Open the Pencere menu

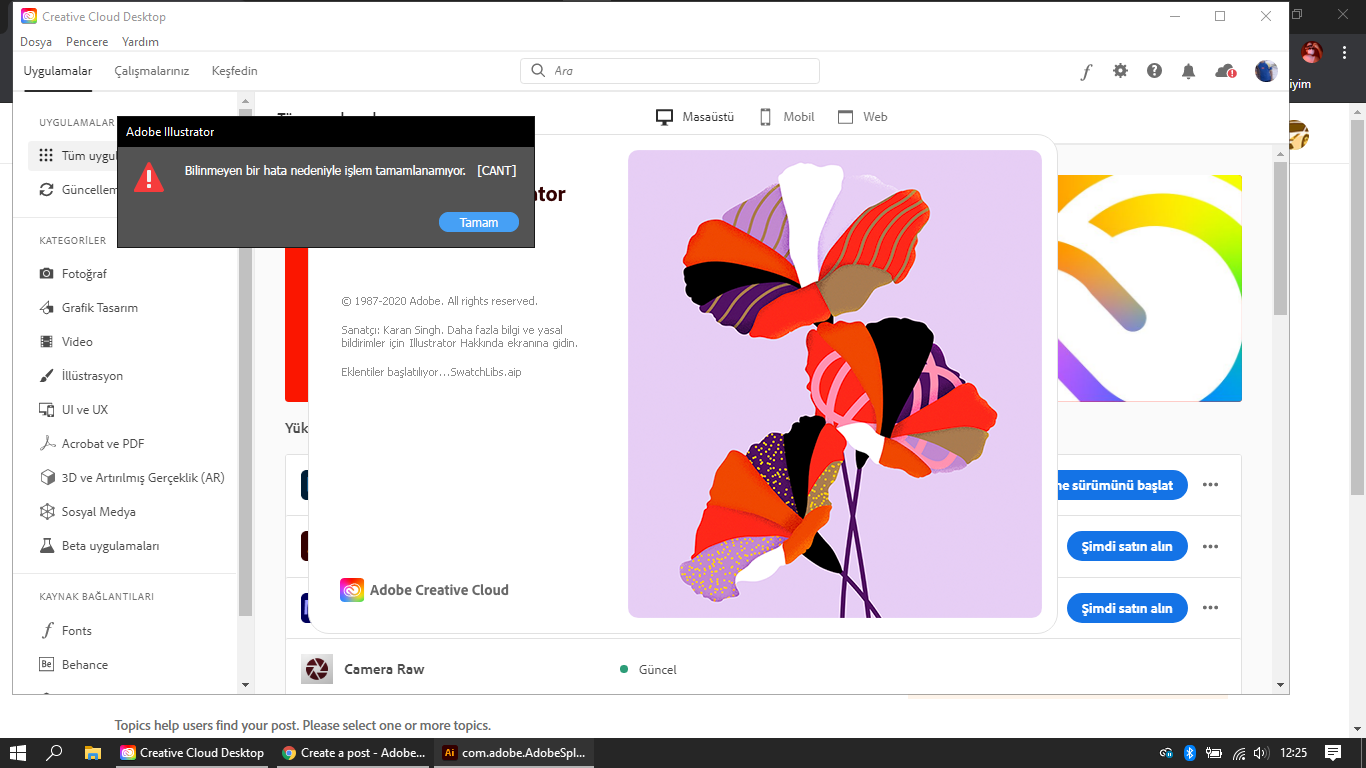tap(87, 42)
